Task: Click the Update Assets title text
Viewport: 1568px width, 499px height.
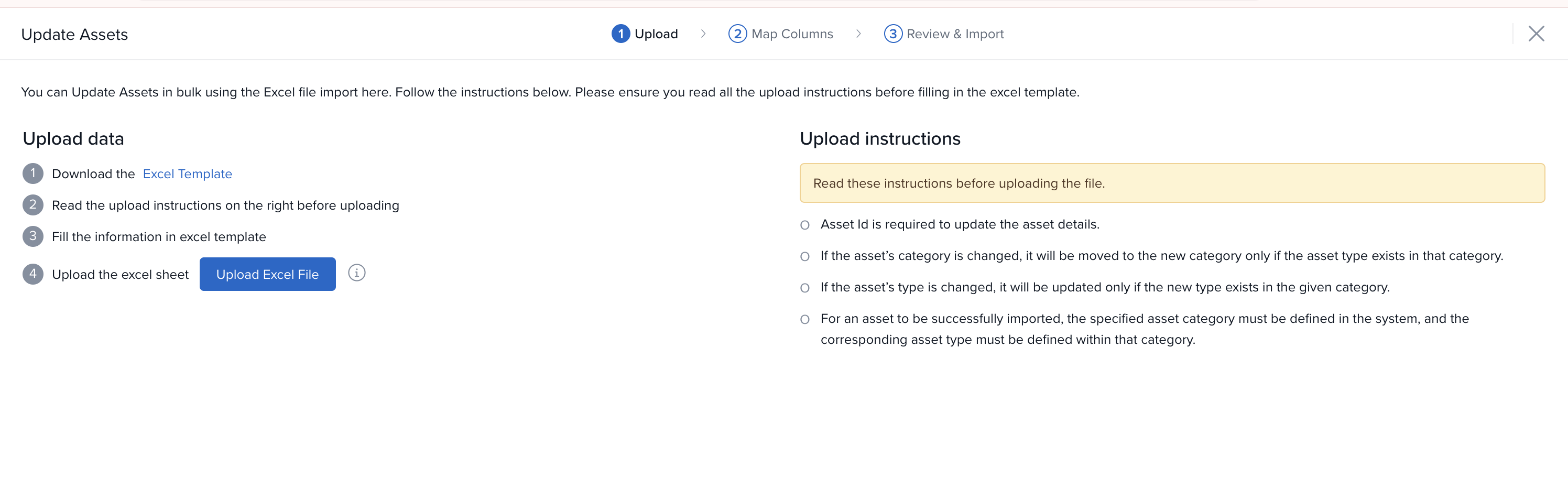Action: tap(74, 35)
